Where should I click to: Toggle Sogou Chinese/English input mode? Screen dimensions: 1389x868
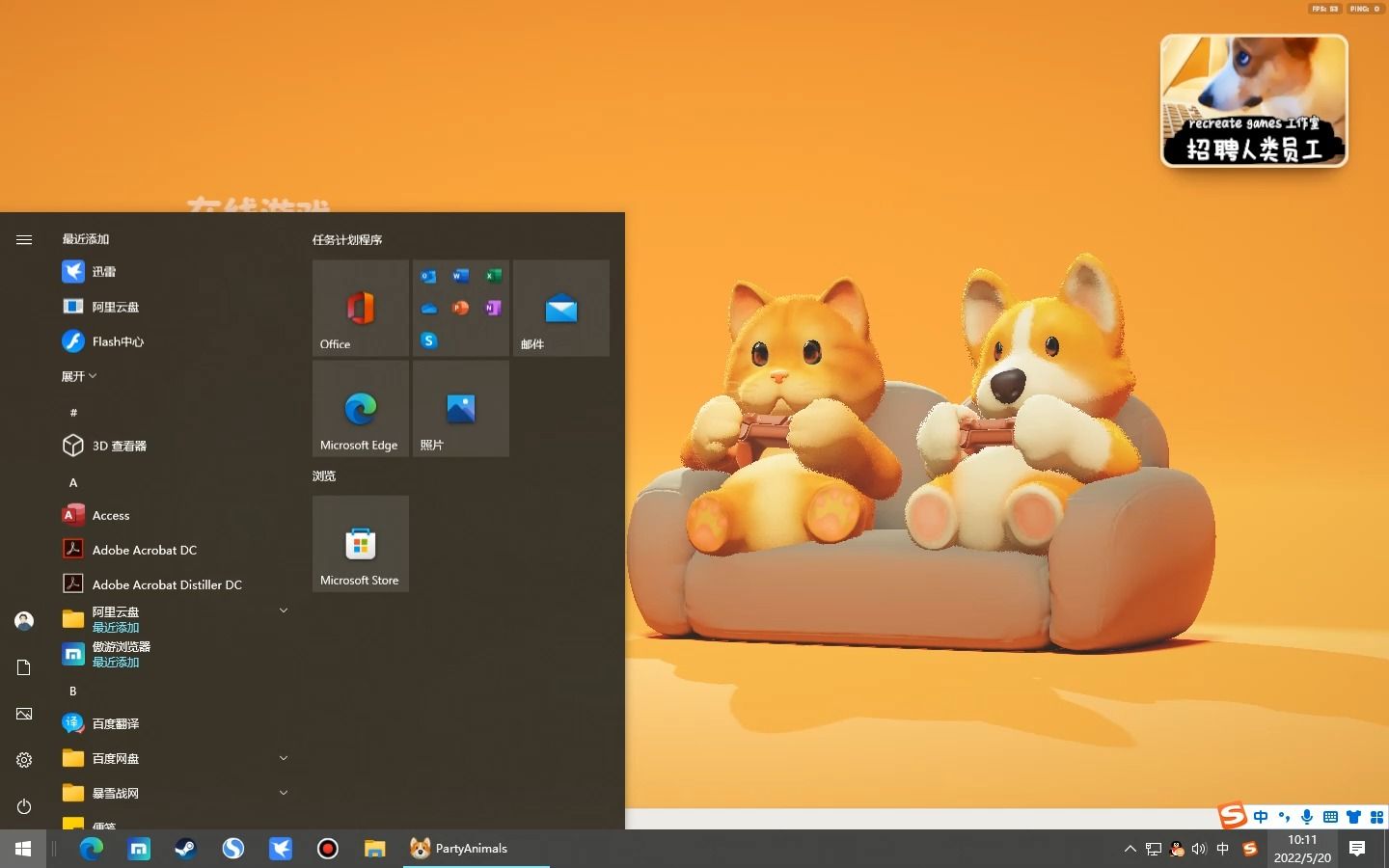click(x=1261, y=817)
